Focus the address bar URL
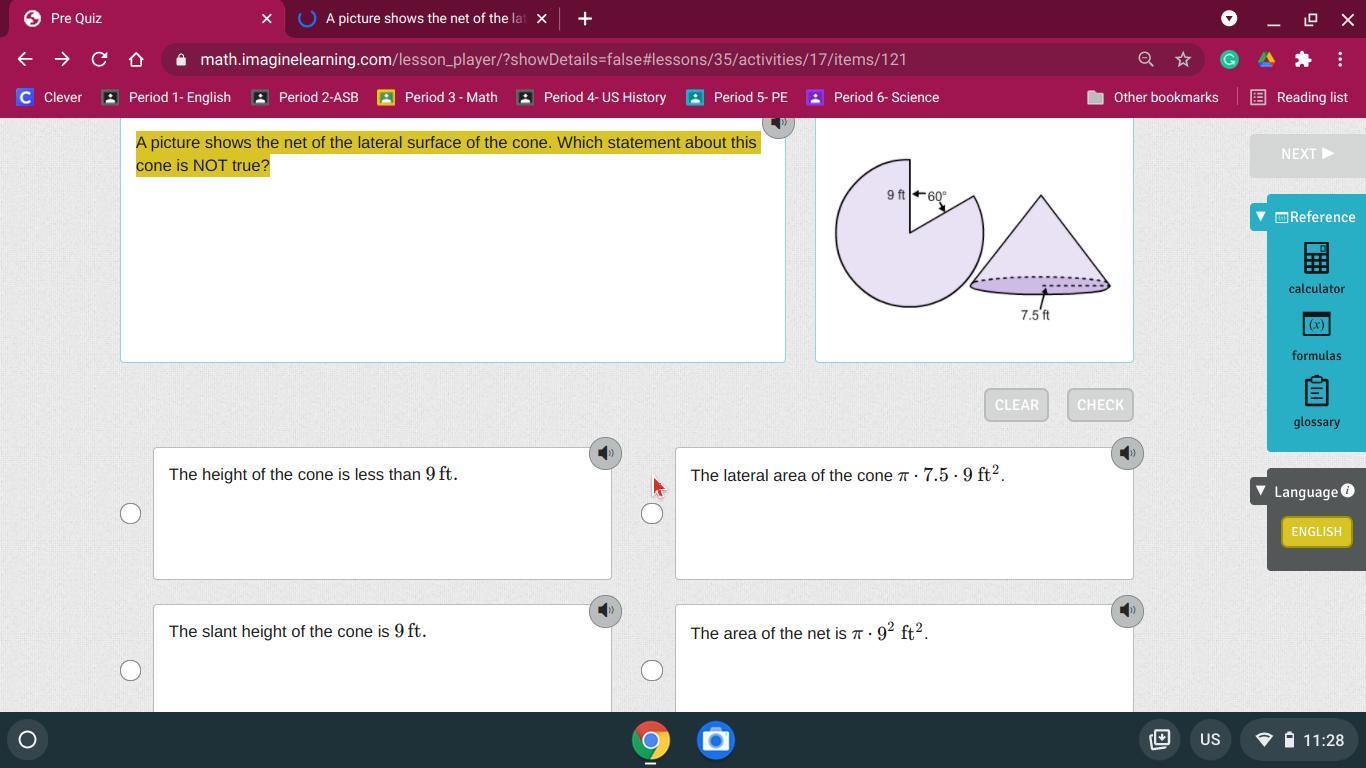 [553, 60]
